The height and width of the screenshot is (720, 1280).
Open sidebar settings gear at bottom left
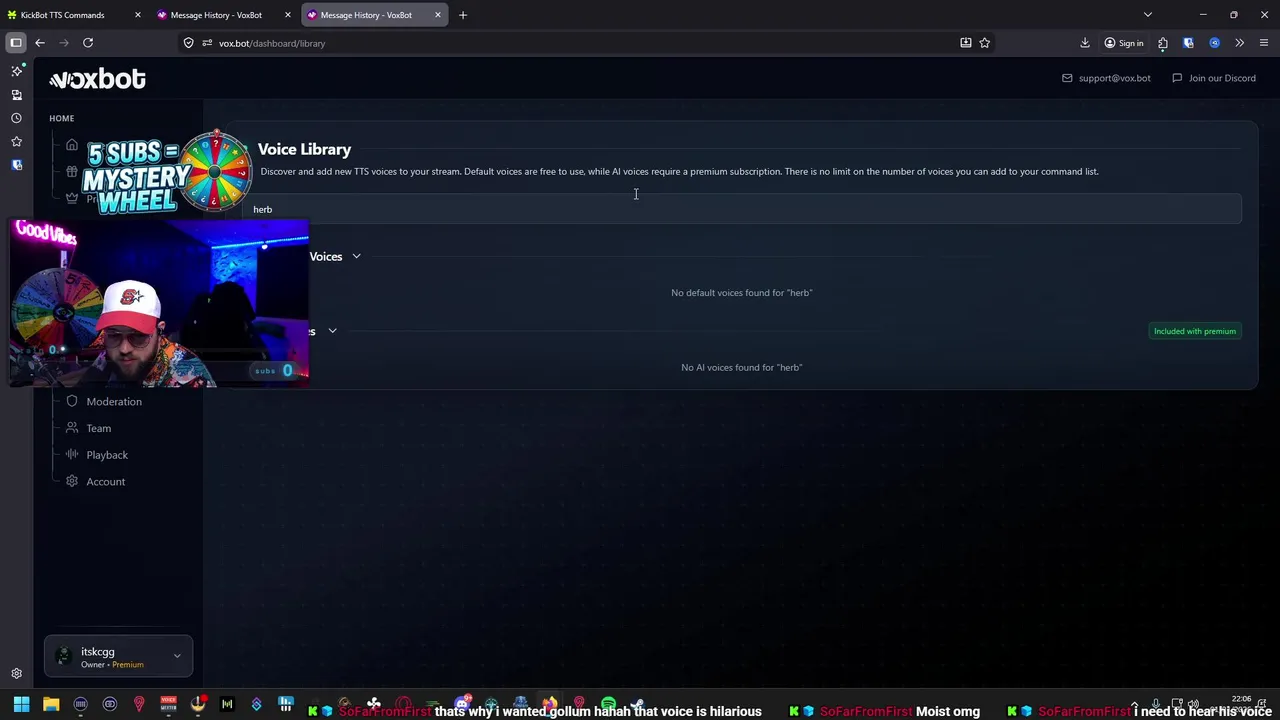point(16,674)
